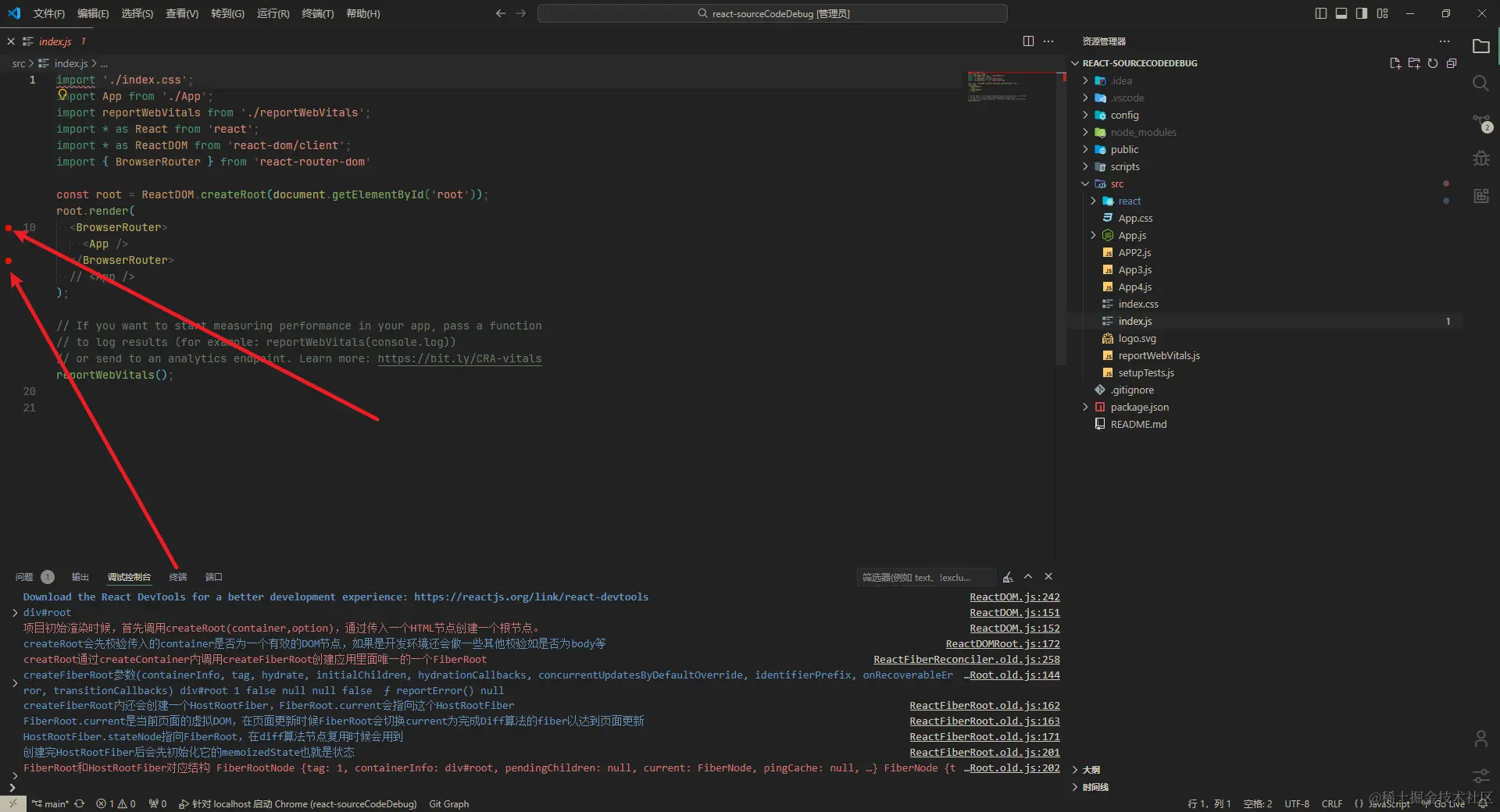Viewport: 1500px width, 812px height.
Task: Switch to the 问题 panel tab
Action: click(x=24, y=577)
